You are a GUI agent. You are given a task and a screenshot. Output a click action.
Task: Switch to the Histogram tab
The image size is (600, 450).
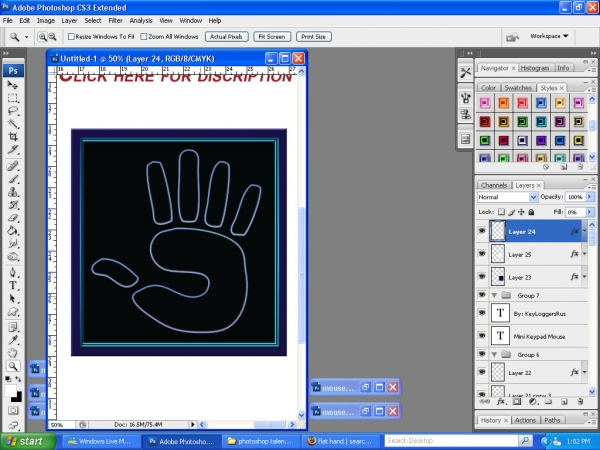[x=535, y=68]
